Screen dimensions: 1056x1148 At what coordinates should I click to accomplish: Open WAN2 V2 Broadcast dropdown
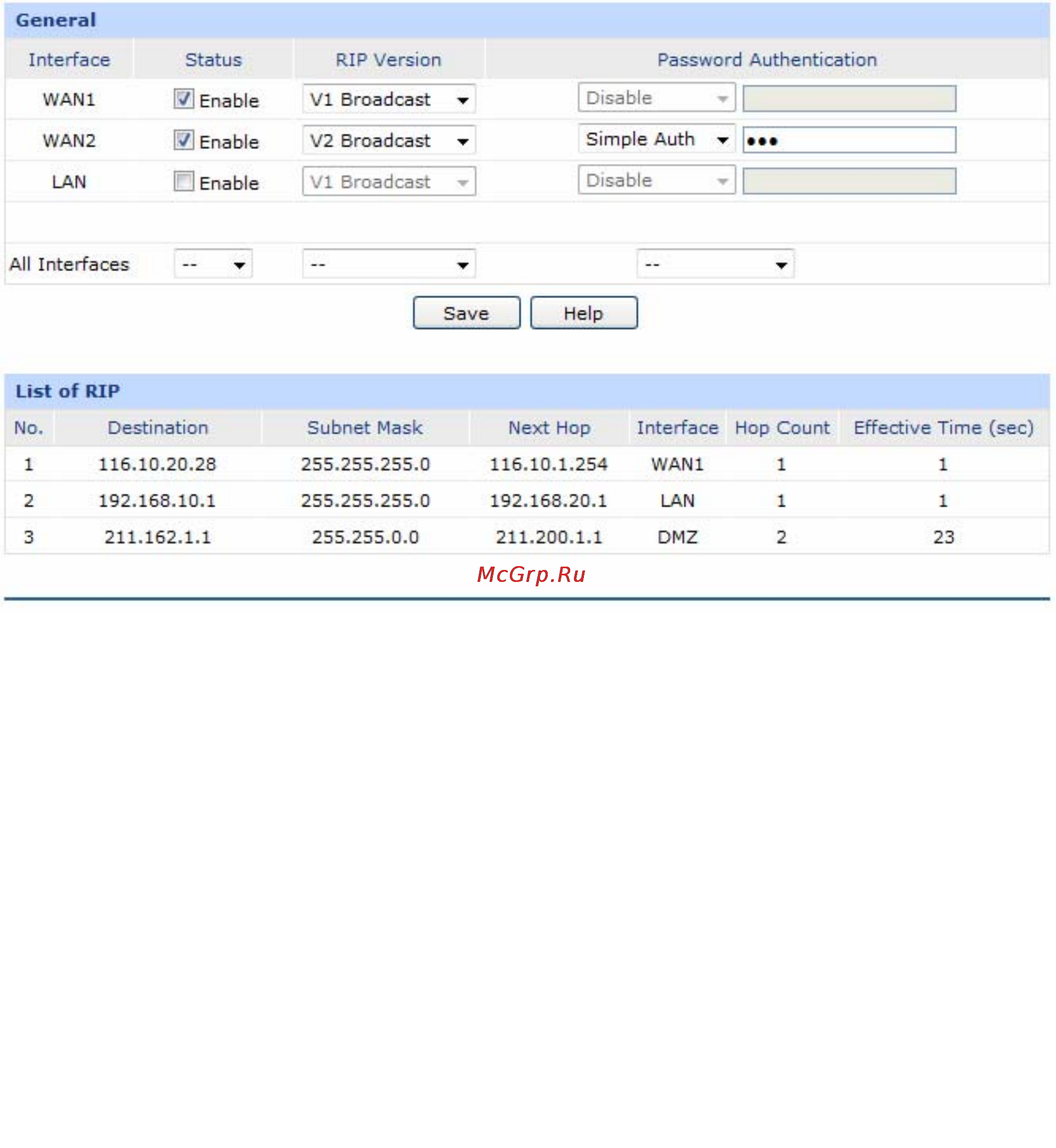(x=389, y=140)
